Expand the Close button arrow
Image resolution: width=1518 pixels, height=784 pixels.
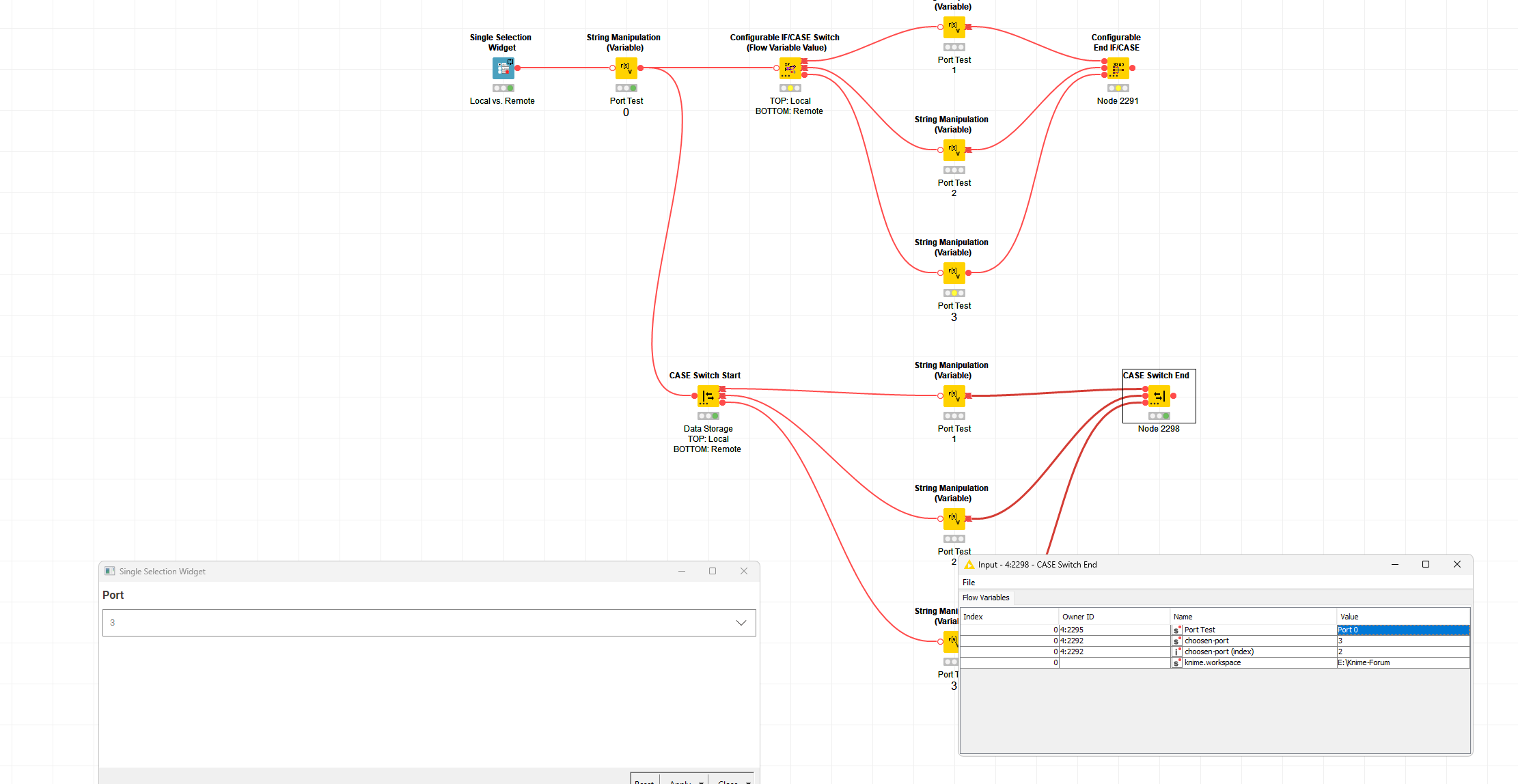749,782
